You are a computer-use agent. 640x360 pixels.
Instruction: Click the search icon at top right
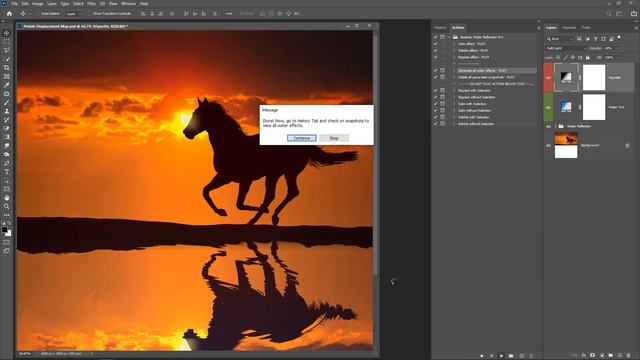coord(609,13)
